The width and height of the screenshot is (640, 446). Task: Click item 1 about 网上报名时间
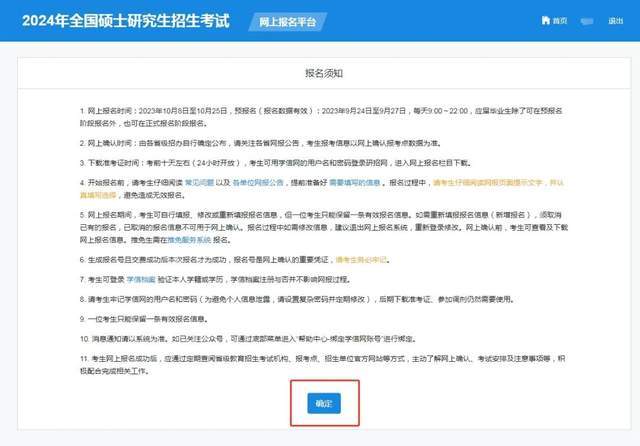click(x=321, y=117)
